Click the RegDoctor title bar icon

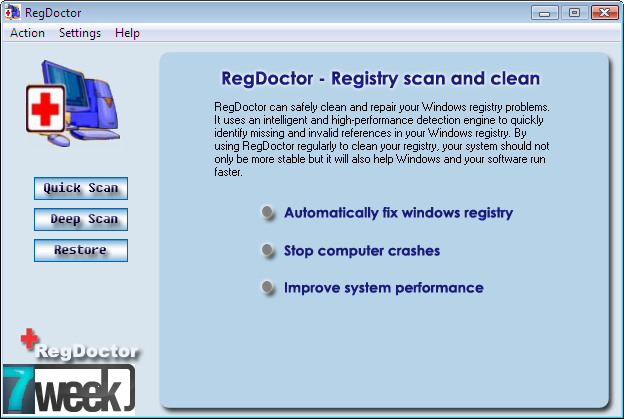[12, 12]
